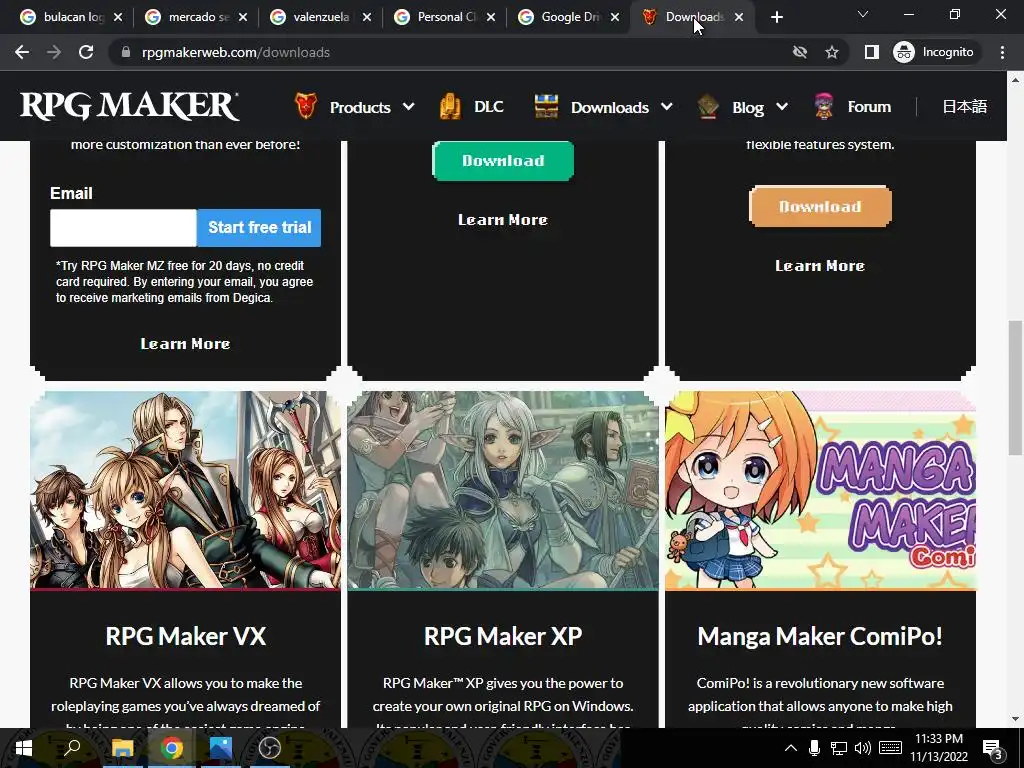Viewport: 1024px width, 768px height.
Task: Click the Downloads treasure chest icon
Action: click(x=546, y=106)
